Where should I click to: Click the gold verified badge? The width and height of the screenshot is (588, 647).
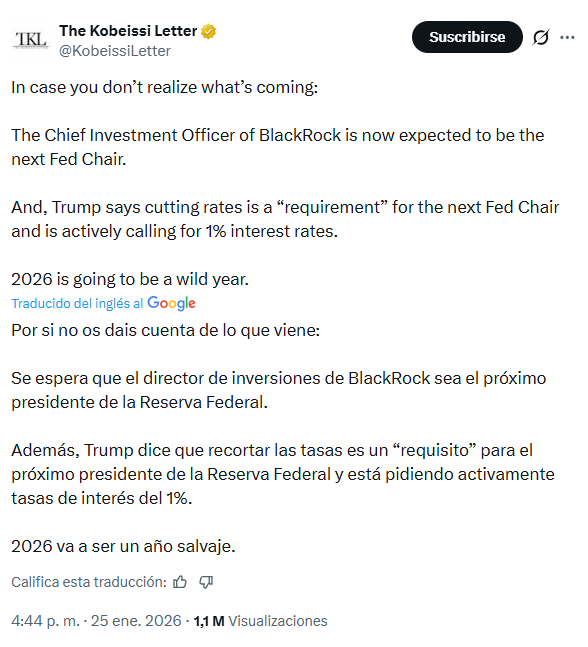point(209,31)
